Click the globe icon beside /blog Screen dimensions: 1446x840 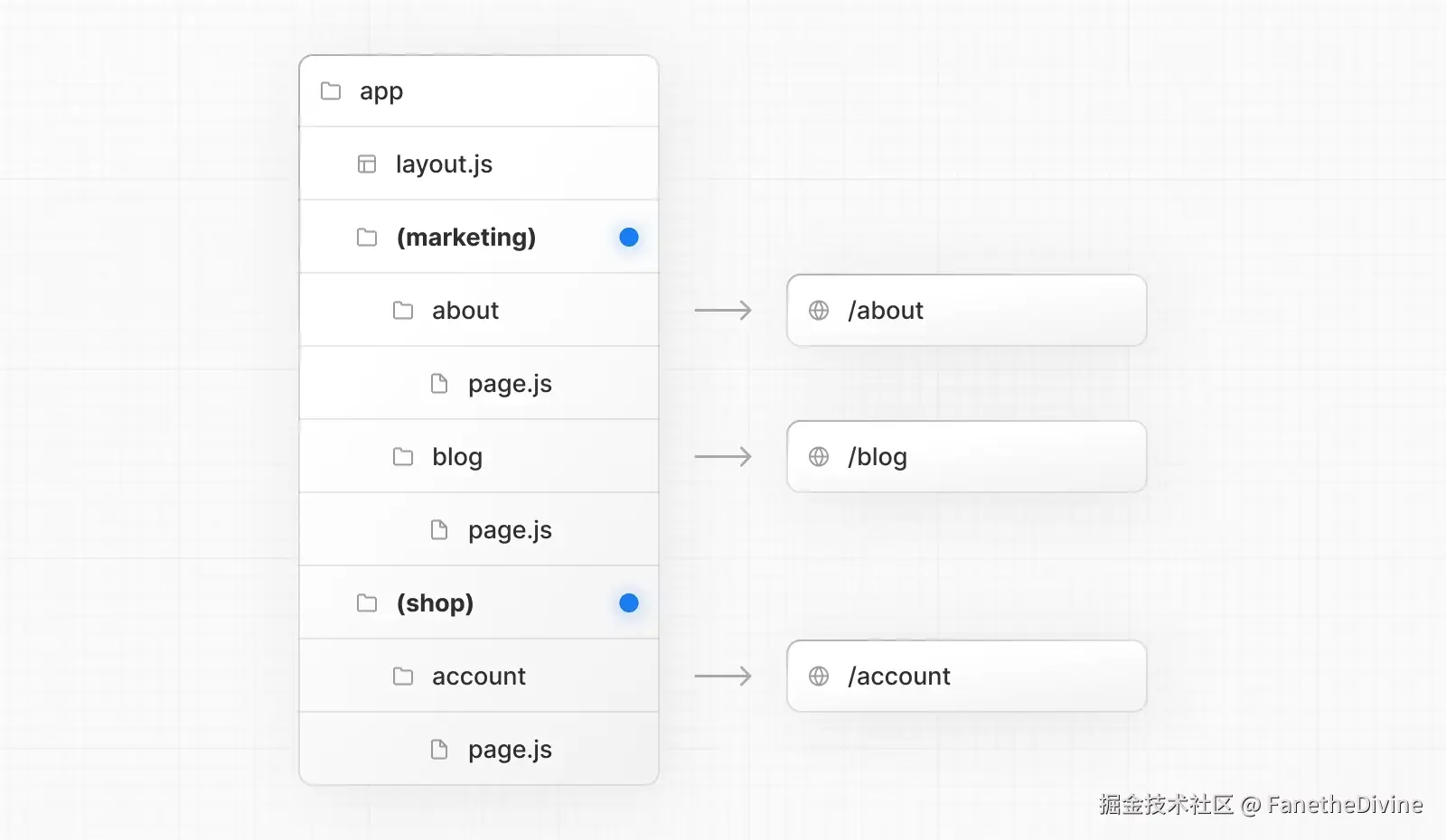click(x=819, y=457)
